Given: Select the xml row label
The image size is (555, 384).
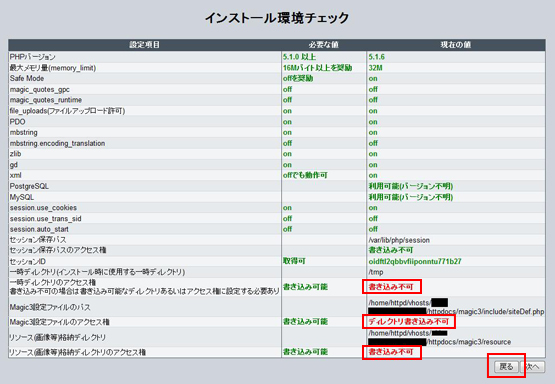Looking at the screenshot, I should tap(15, 176).
